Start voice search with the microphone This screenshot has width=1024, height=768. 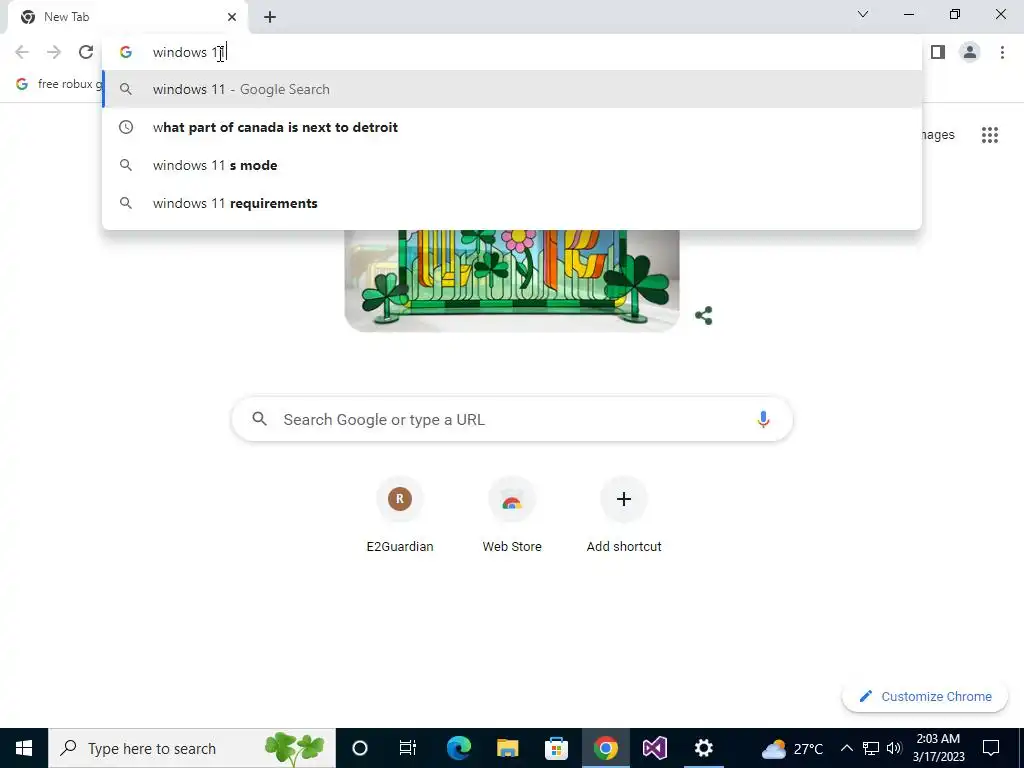point(763,419)
